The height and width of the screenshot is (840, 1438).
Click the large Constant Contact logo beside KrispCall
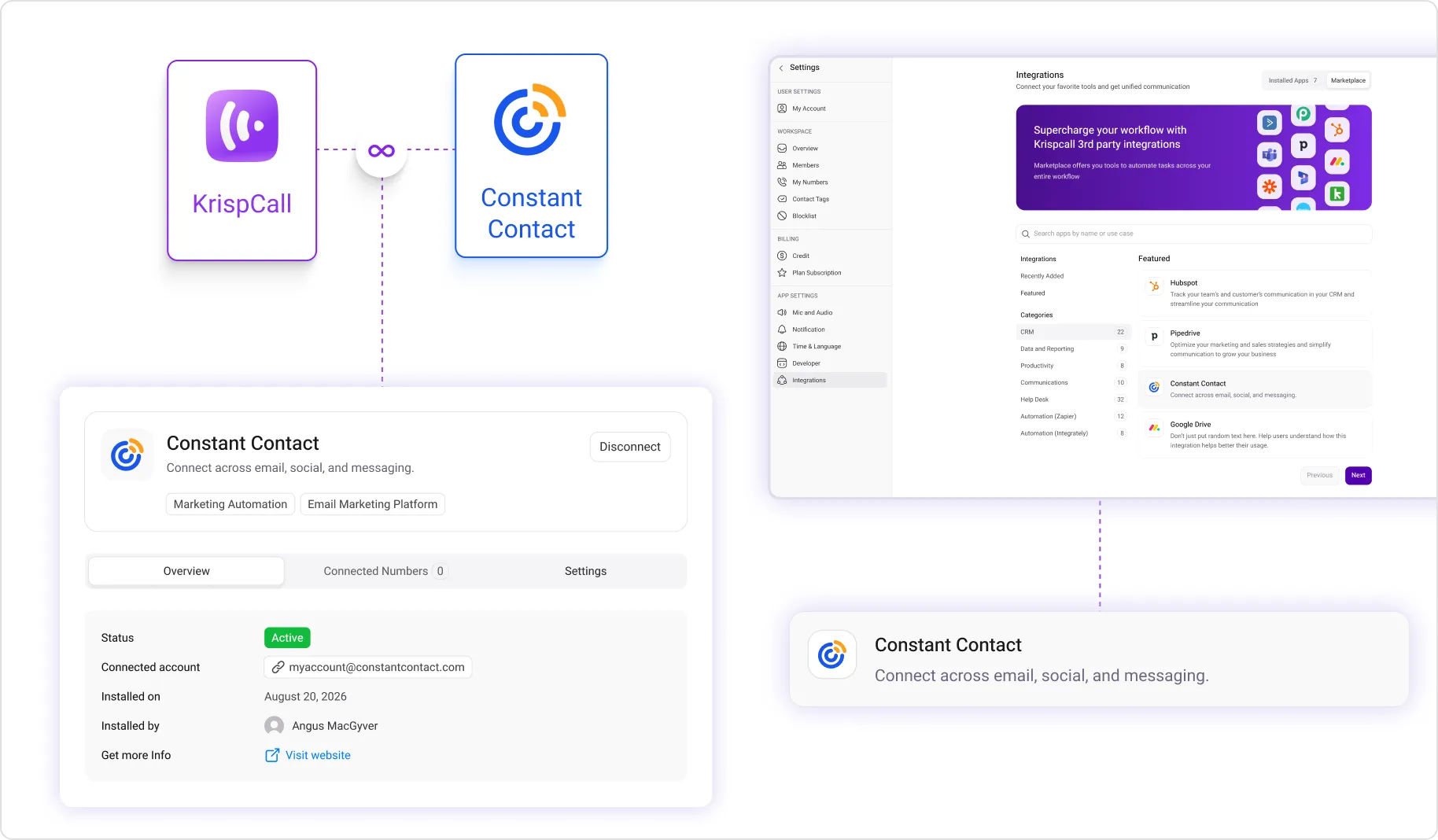click(531, 120)
